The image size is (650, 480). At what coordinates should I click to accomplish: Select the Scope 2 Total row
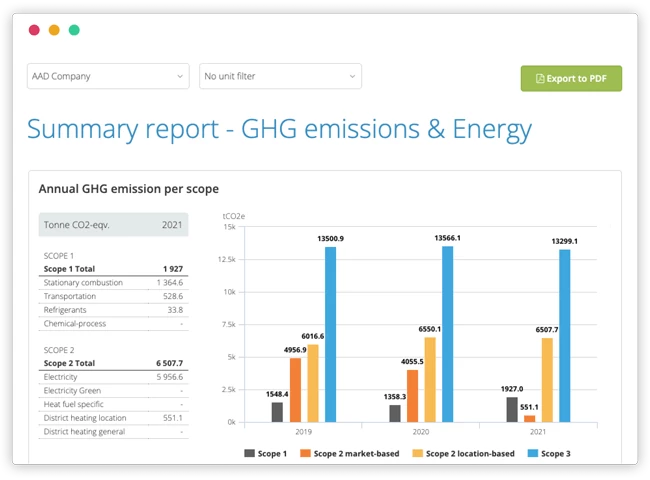[x=113, y=363]
